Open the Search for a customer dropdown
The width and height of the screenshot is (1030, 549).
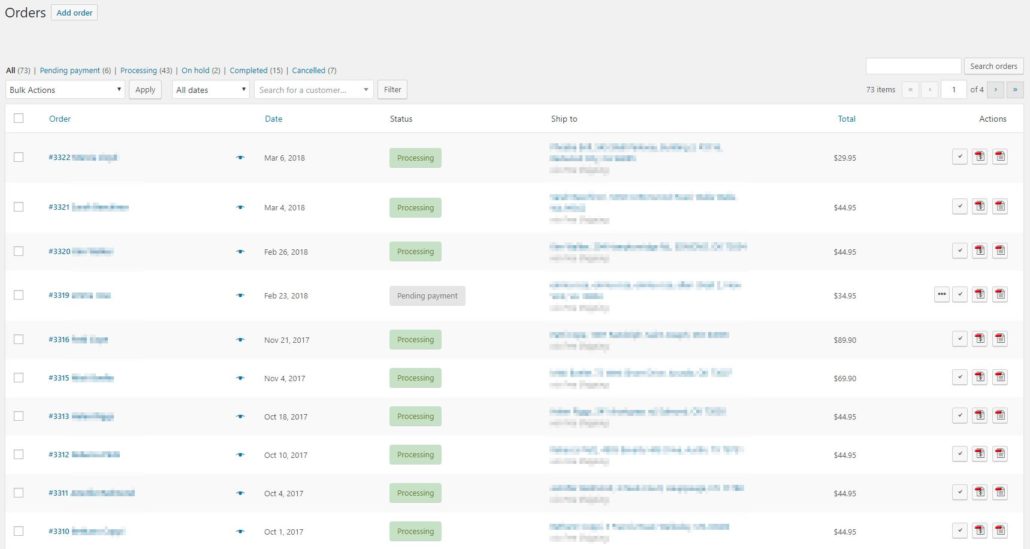pyautogui.click(x=313, y=90)
